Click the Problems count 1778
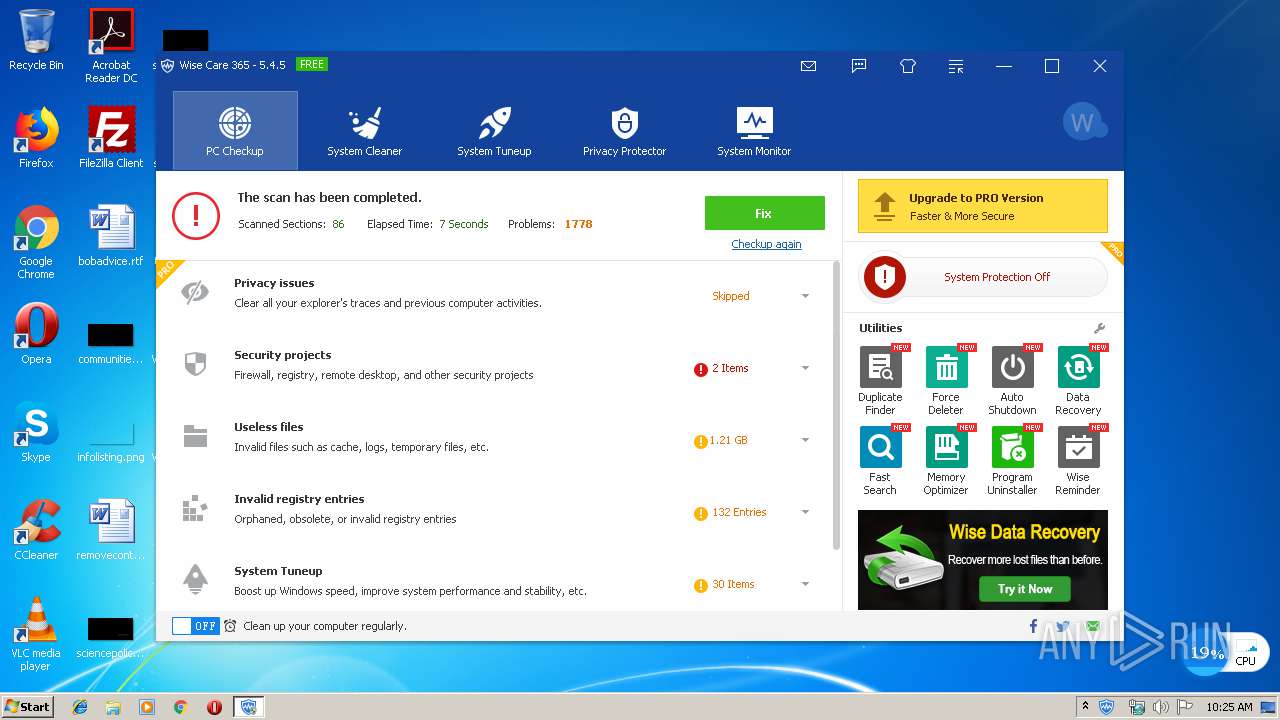The image size is (1280, 720). (578, 224)
